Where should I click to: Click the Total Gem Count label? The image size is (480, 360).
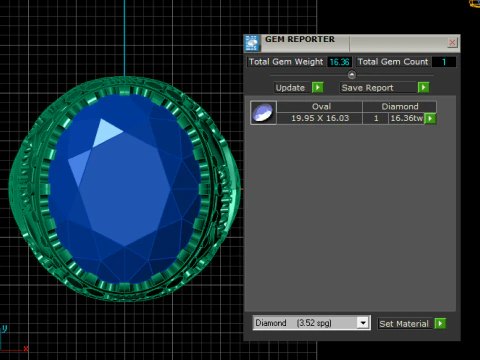click(393, 62)
